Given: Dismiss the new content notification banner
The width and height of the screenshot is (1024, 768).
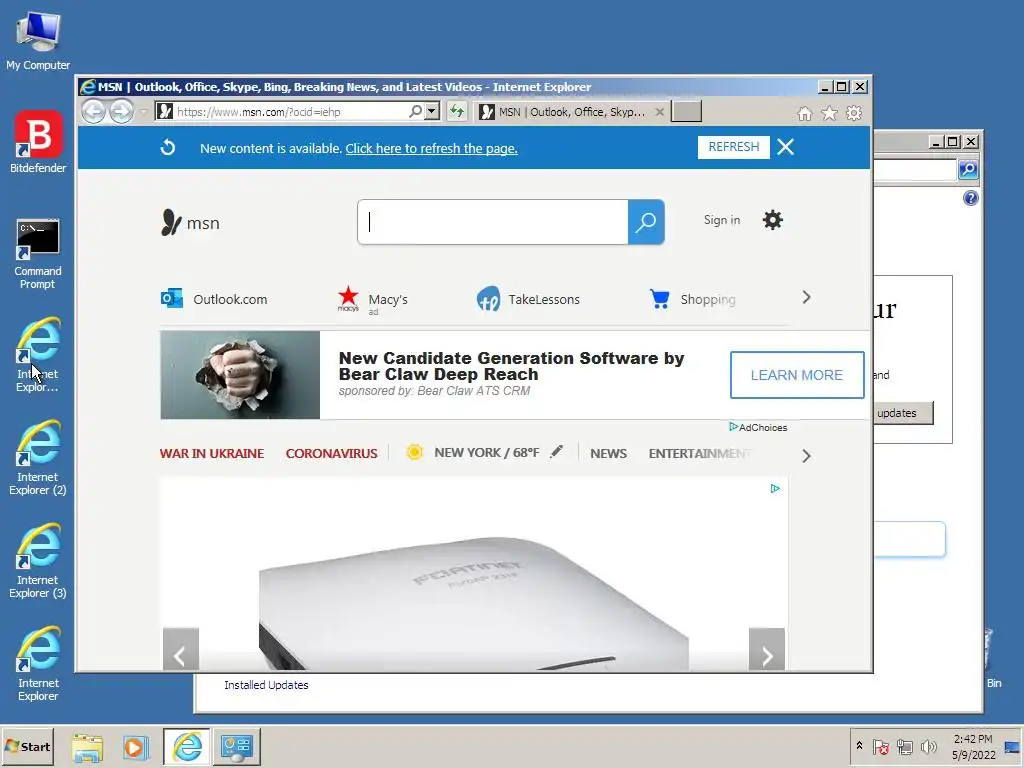Looking at the screenshot, I should (786, 147).
